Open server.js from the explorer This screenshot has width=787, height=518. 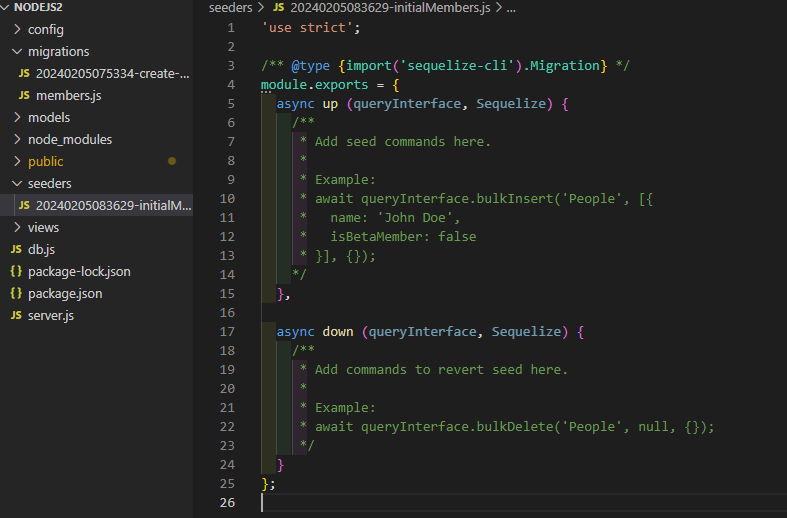(51, 315)
